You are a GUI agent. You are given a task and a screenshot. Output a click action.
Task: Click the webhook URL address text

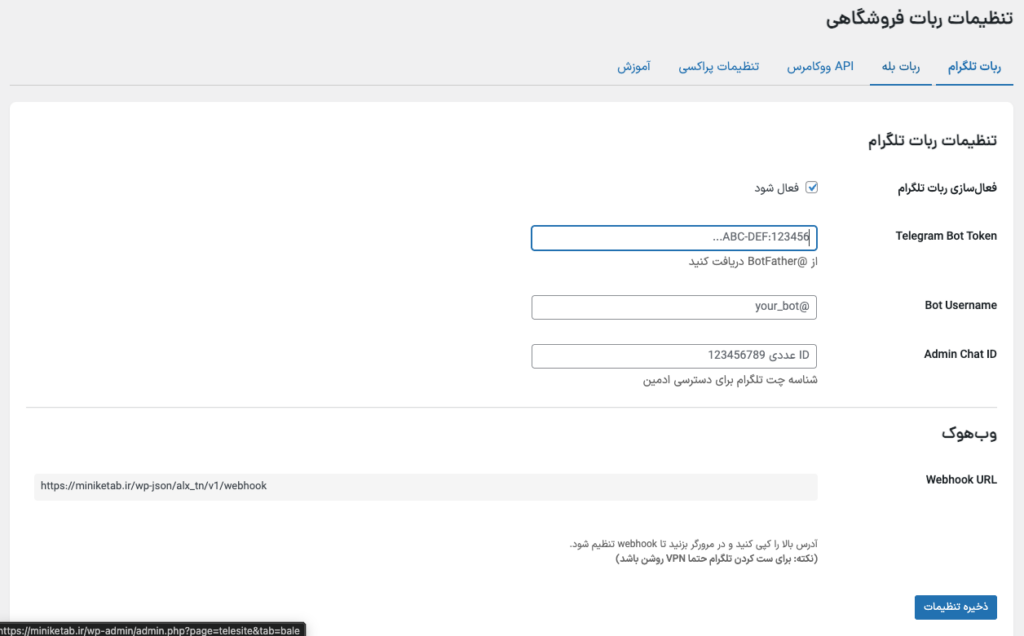pos(154,486)
